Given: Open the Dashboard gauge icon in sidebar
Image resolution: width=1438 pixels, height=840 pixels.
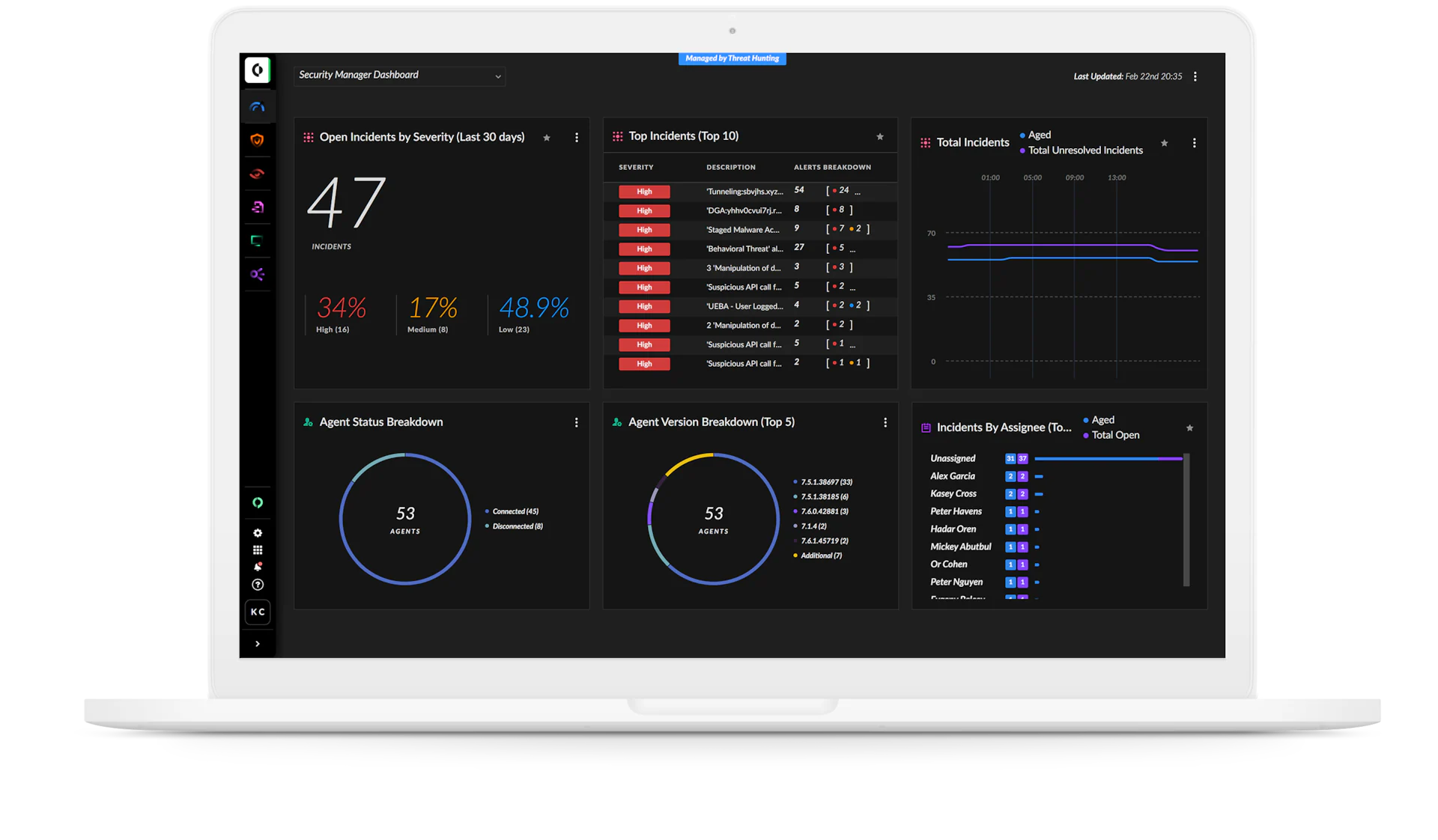Looking at the screenshot, I should [x=258, y=106].
